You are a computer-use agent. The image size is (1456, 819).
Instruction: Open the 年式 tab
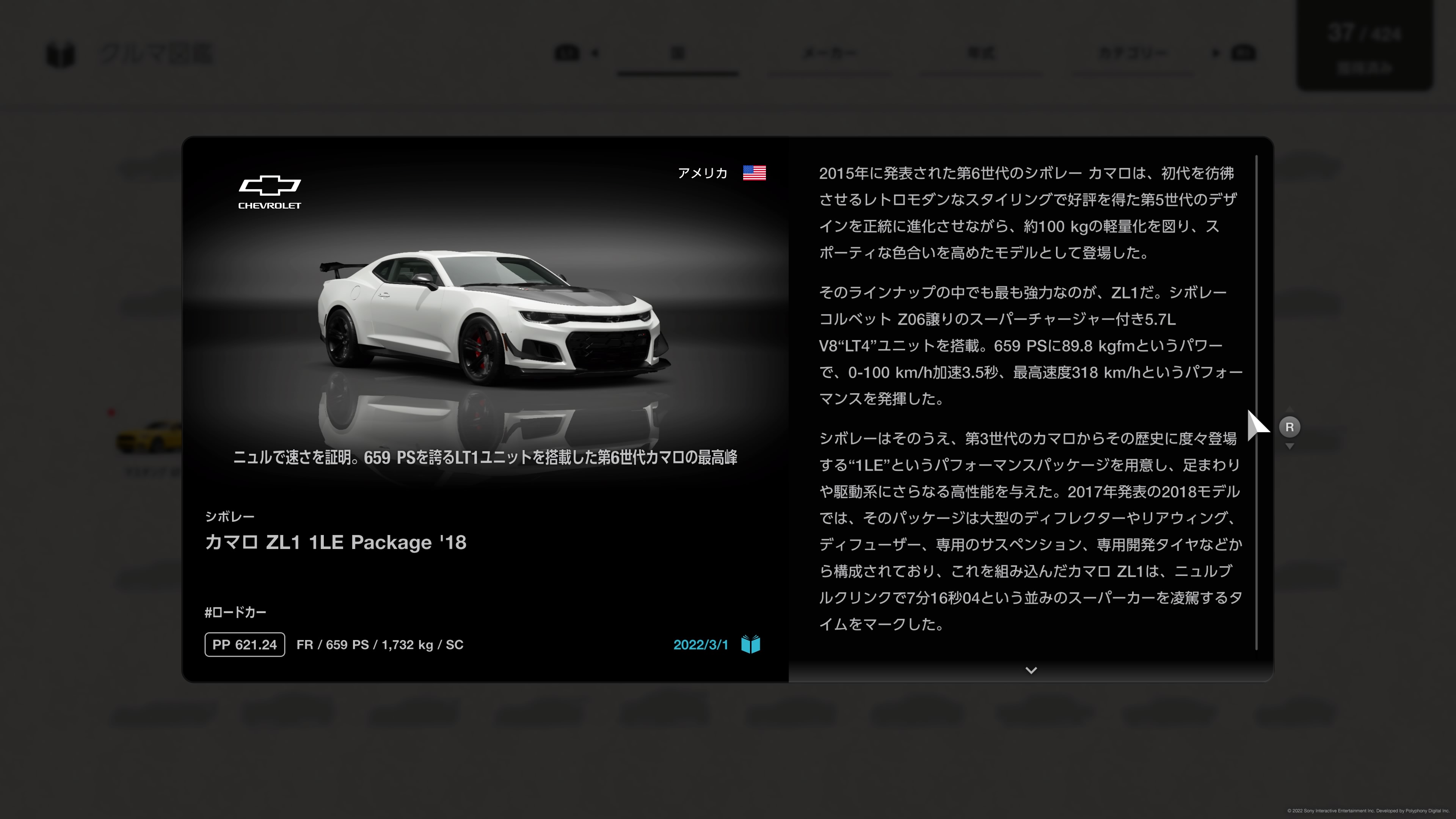click(x=981, y=54)
